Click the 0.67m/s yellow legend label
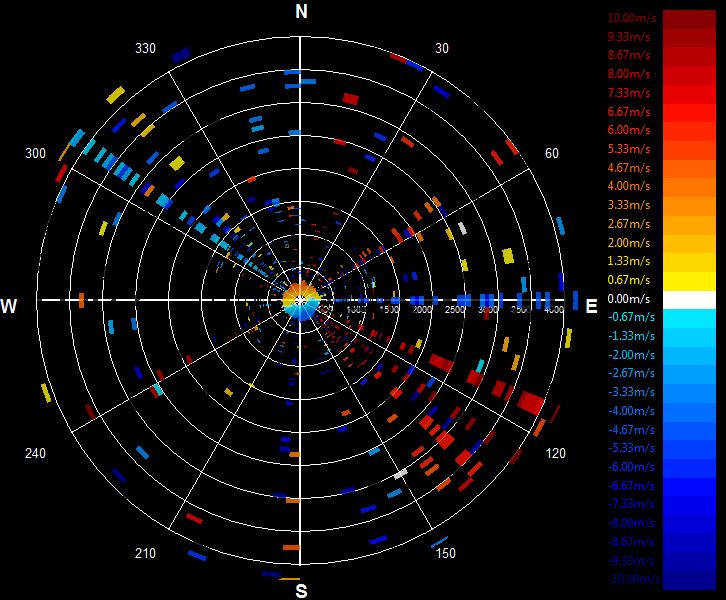The height and width of the screenshot is (600, 726). click(629, 280)
